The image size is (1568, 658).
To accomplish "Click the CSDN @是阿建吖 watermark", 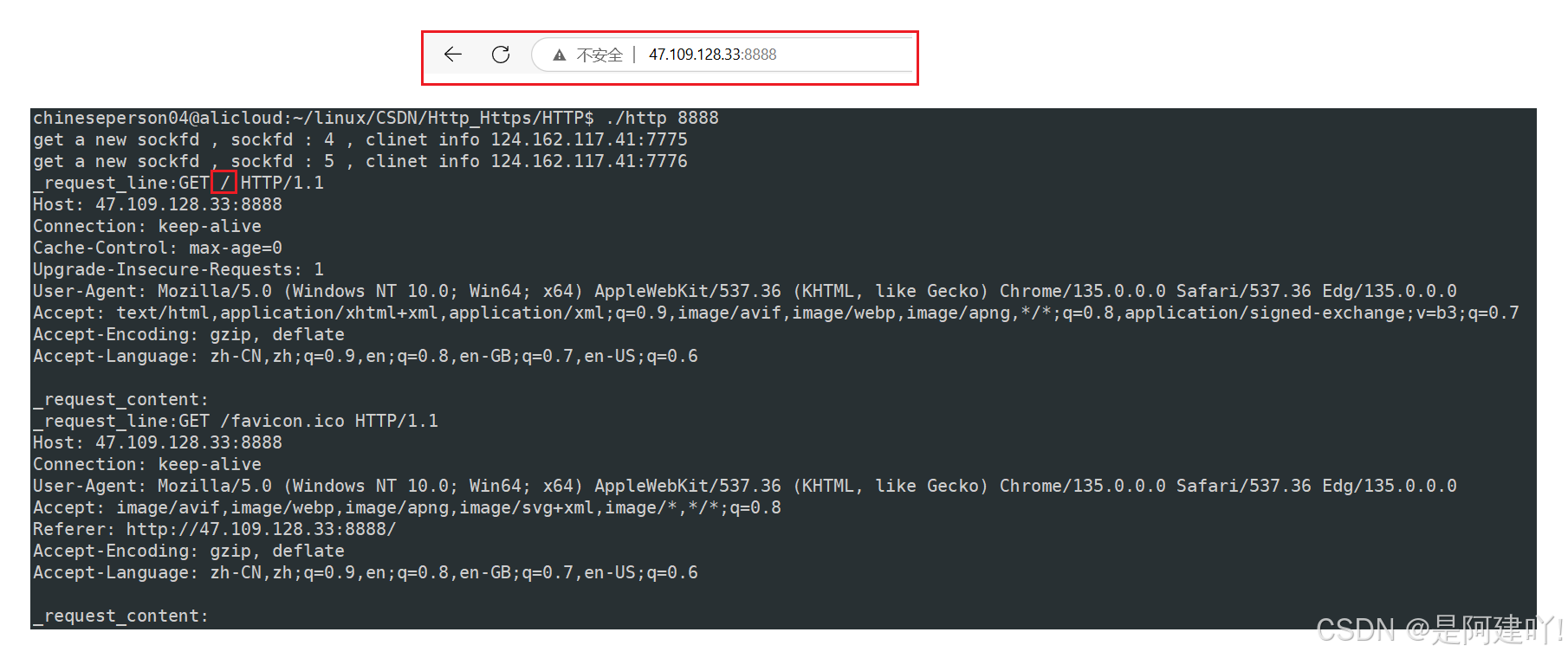I will (1438, 629).
